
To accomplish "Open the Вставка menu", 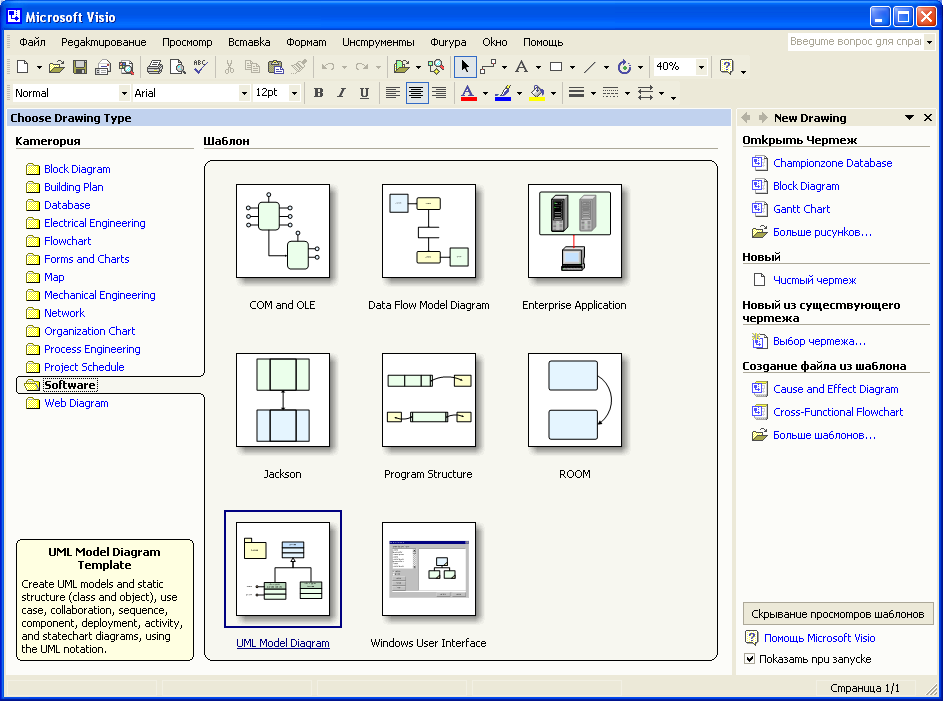I will [x=249, y=42].
